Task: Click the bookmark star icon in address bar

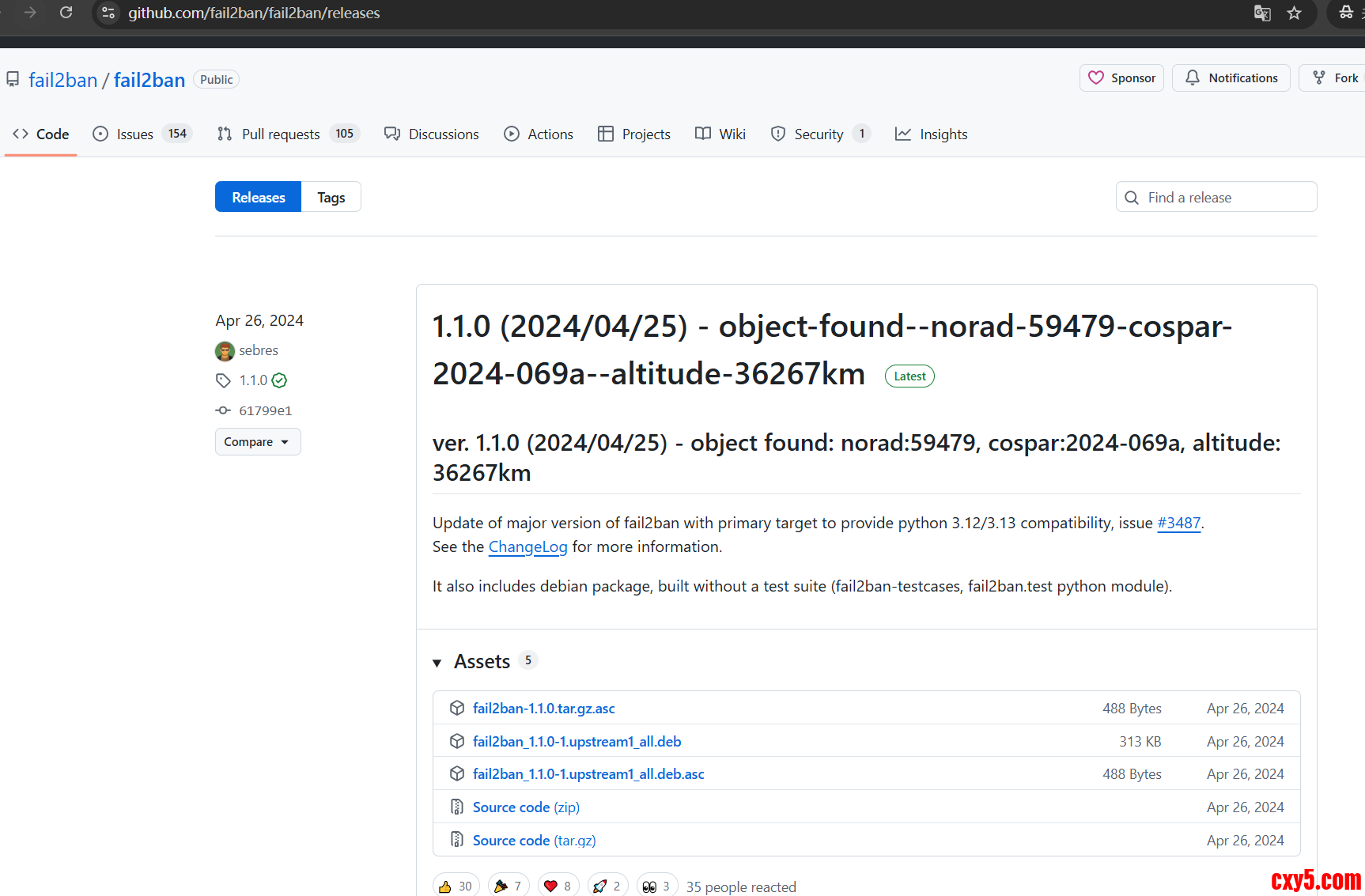Action: tap(1294, 13)
